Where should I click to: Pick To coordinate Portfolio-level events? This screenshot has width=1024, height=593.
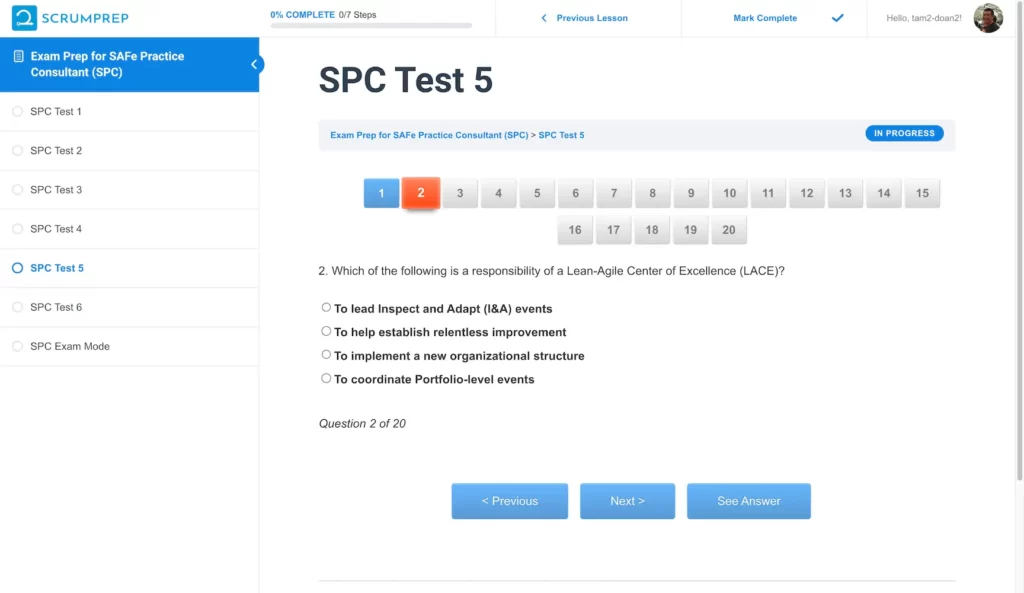point(326,378)
